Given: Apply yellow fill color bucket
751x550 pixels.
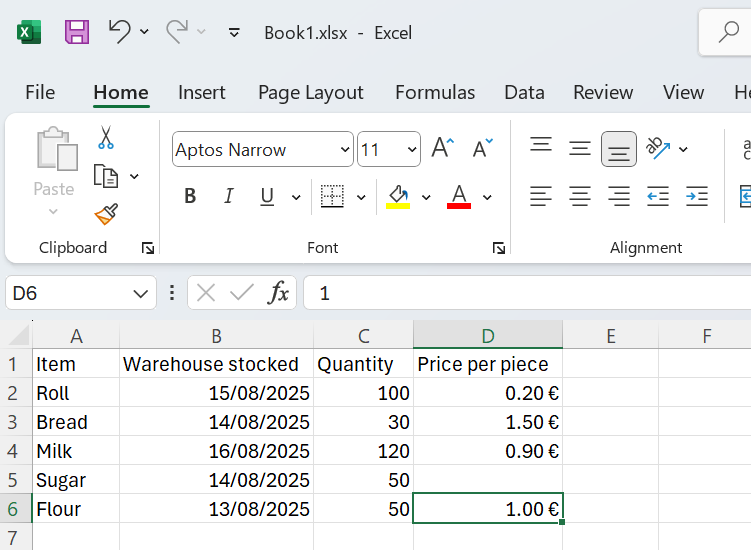Looking at the screenshot, I should point(398,197).
